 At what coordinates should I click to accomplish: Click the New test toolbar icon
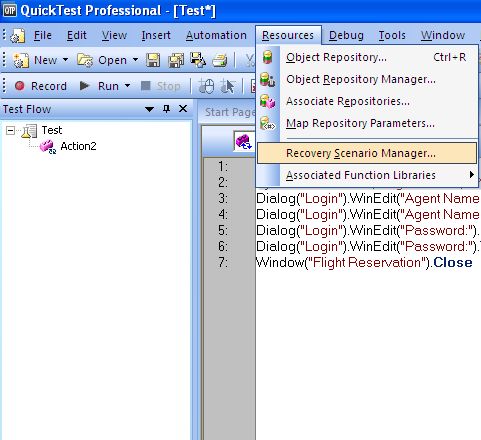coord(21,60)
